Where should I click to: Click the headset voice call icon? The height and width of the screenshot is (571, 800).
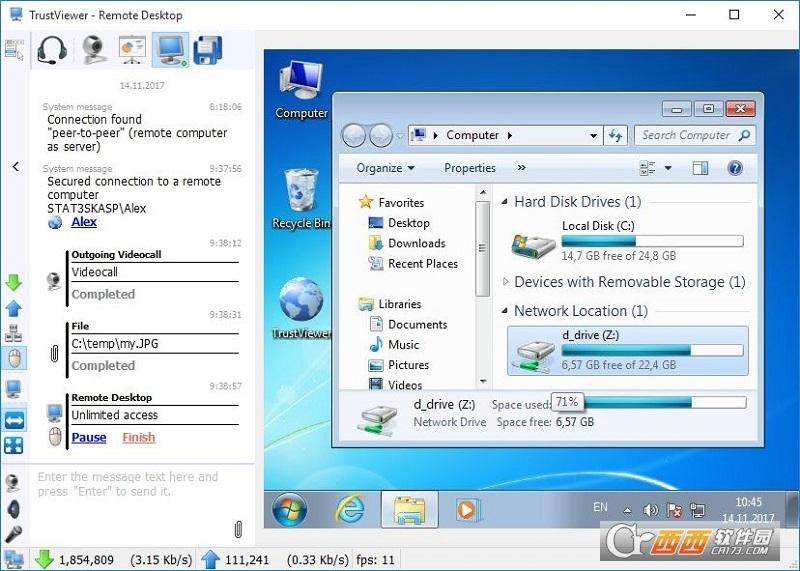click(x=52, y=50)
